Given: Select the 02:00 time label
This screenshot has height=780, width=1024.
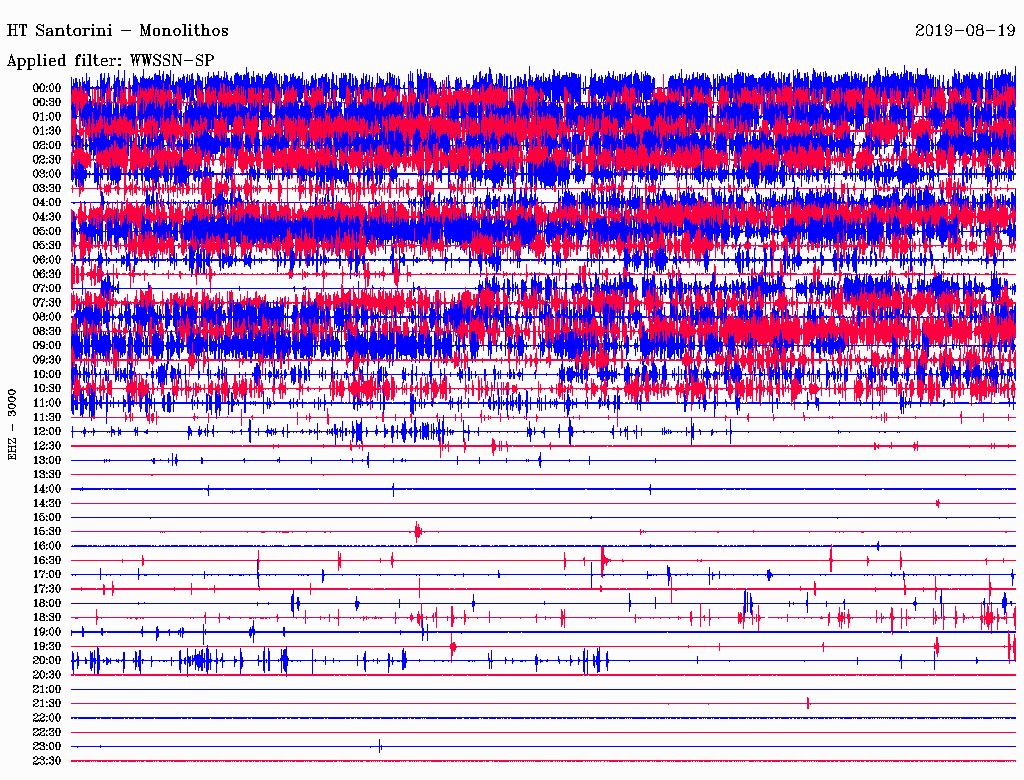Looking at the screenshot, I should 47,146.
